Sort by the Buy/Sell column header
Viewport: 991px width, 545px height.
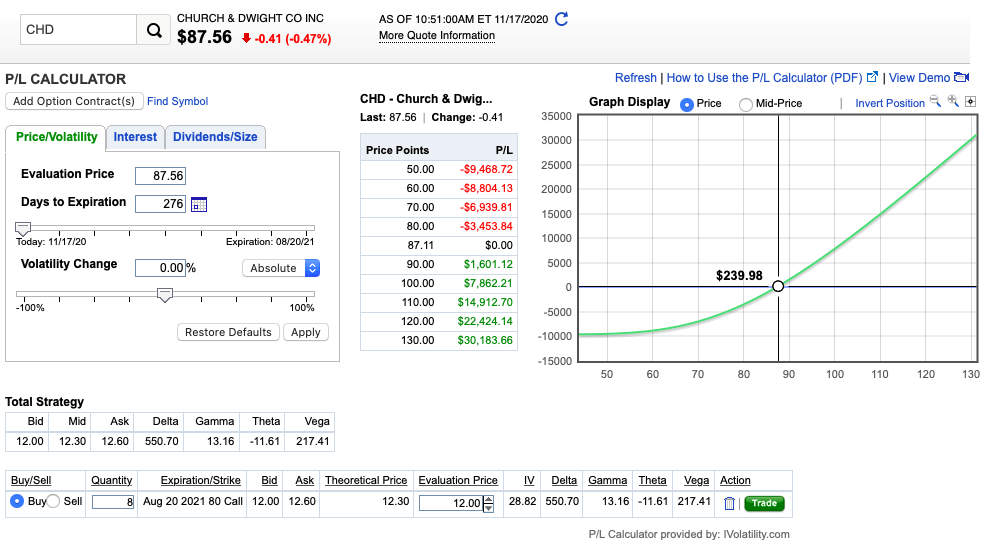[x=31, y=481]
